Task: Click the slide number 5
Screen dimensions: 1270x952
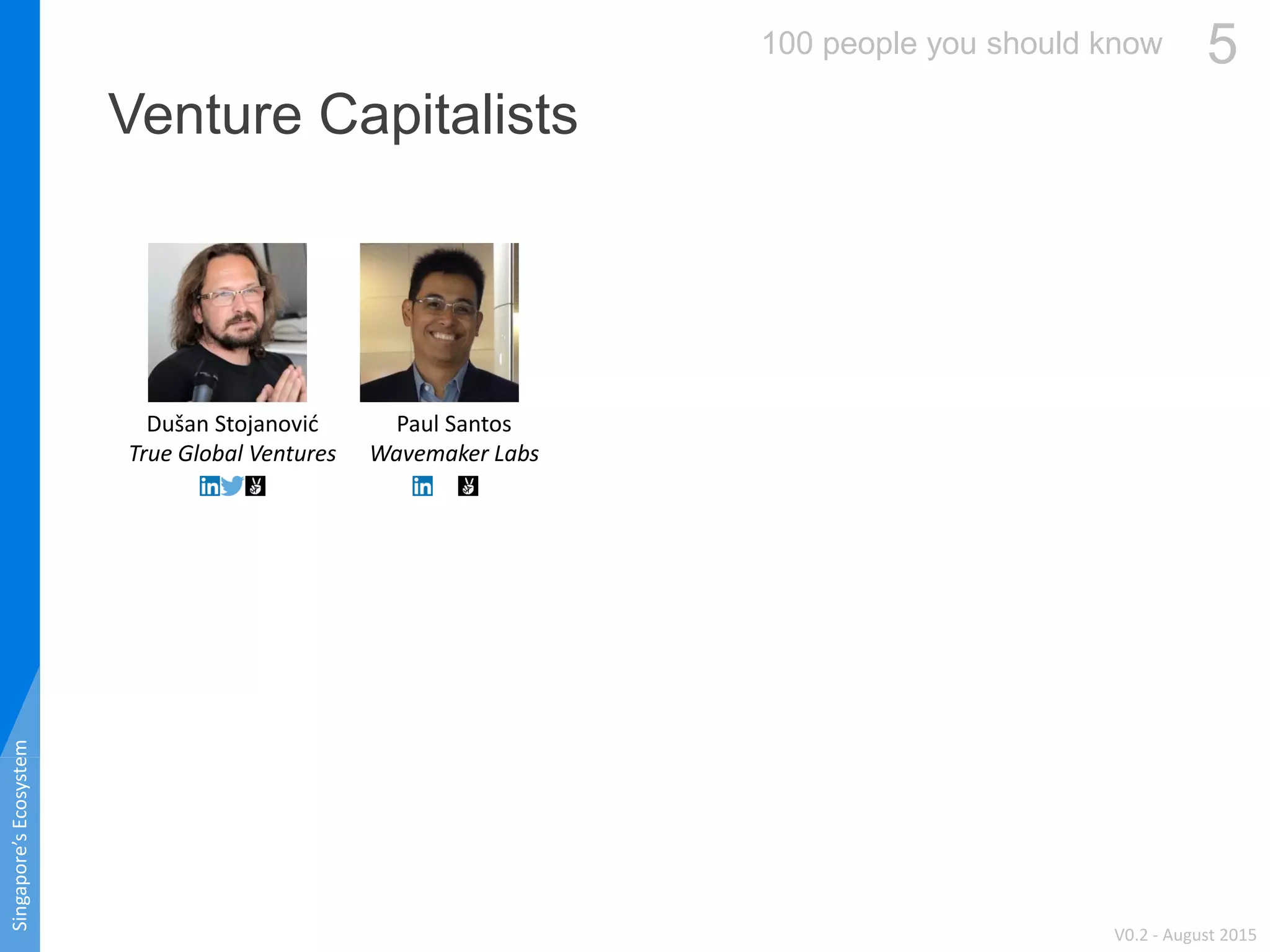Action: [1222, 44]
